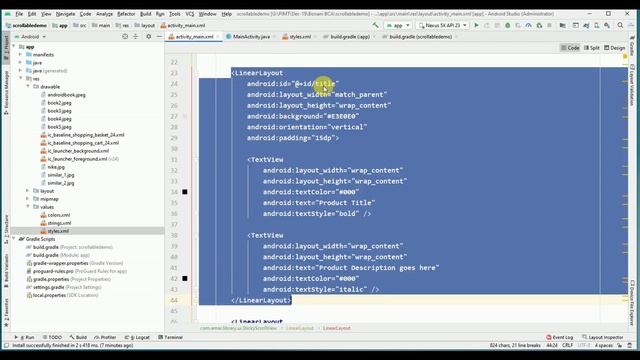Collapse the drawable folder
The height and width of the screenshot is (360, 640).
tap(28, 87)
